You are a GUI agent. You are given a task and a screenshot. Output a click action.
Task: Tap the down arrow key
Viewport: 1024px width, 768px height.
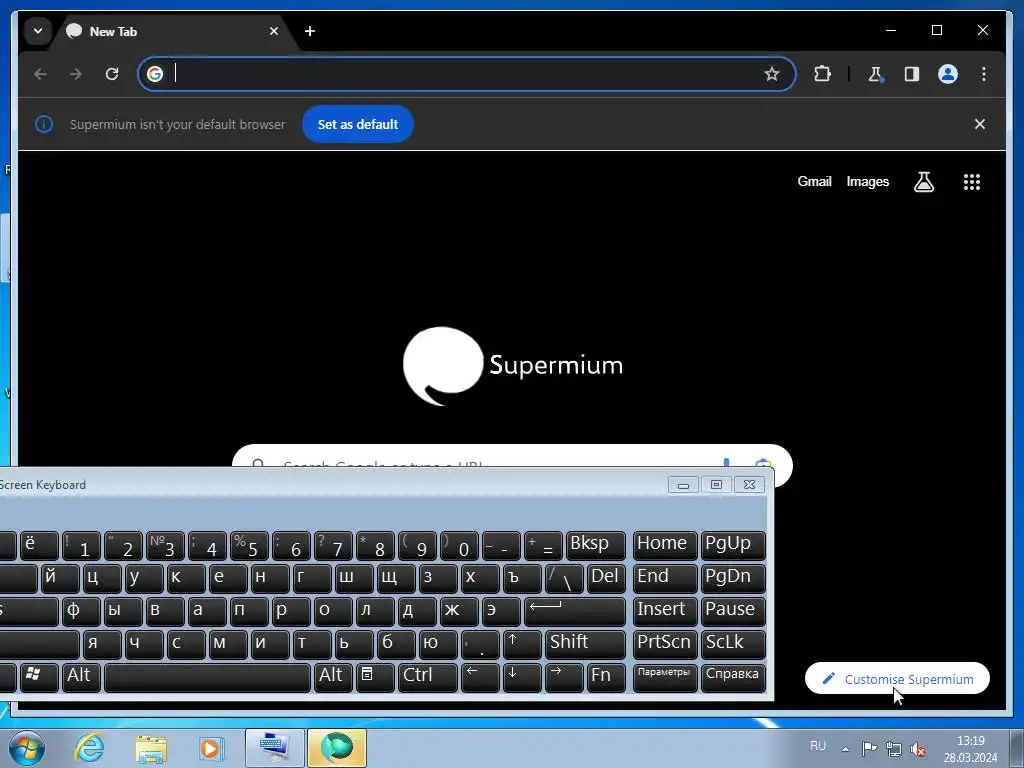(x=522, y=677)
